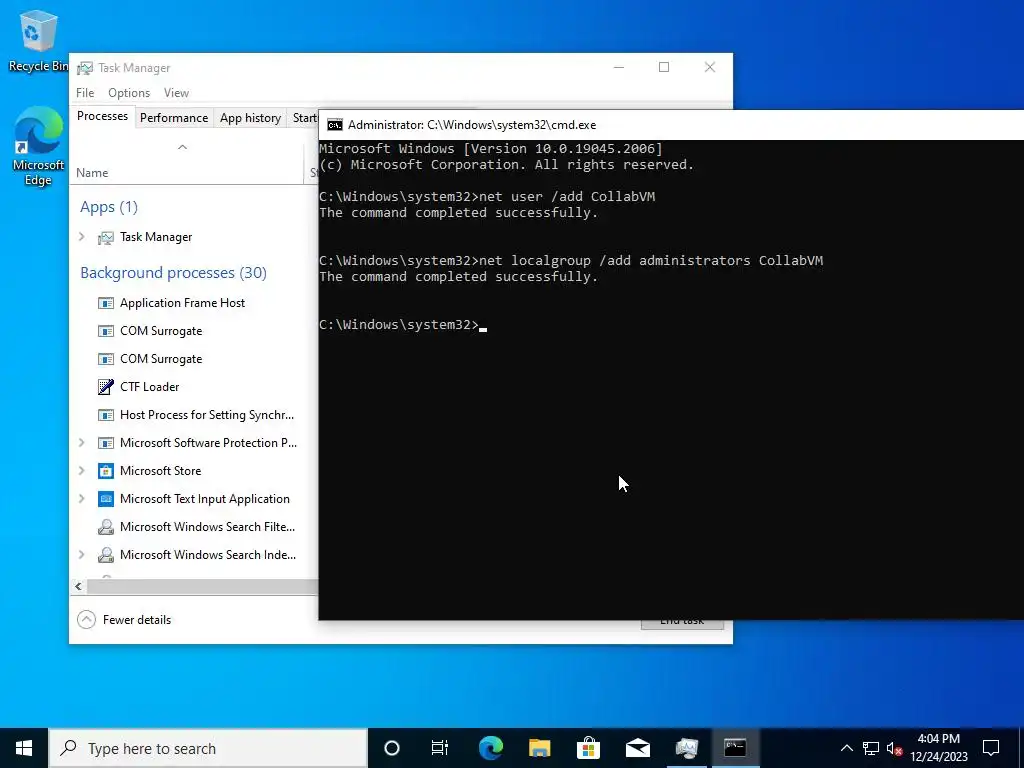Viewport: 1024px width, 768px height.
Task: Click the Host Process for Setting Synchronization icon
Action: tap(106, 415)
